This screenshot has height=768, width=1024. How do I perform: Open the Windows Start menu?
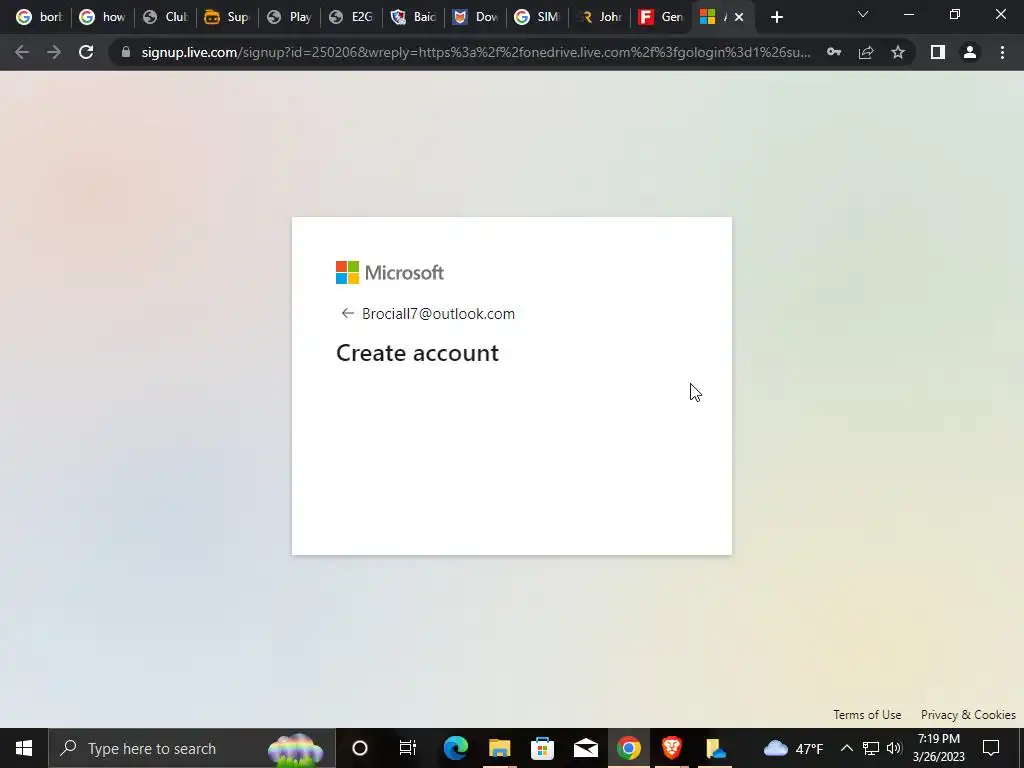click(x=24, y=748)
